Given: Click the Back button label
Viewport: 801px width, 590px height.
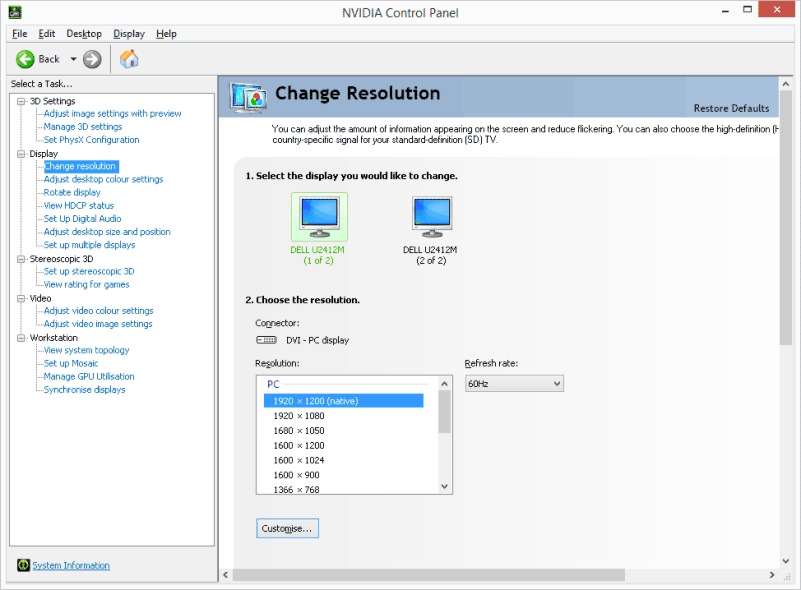Looking at the screenshot, I should click(x=49, y=59).
